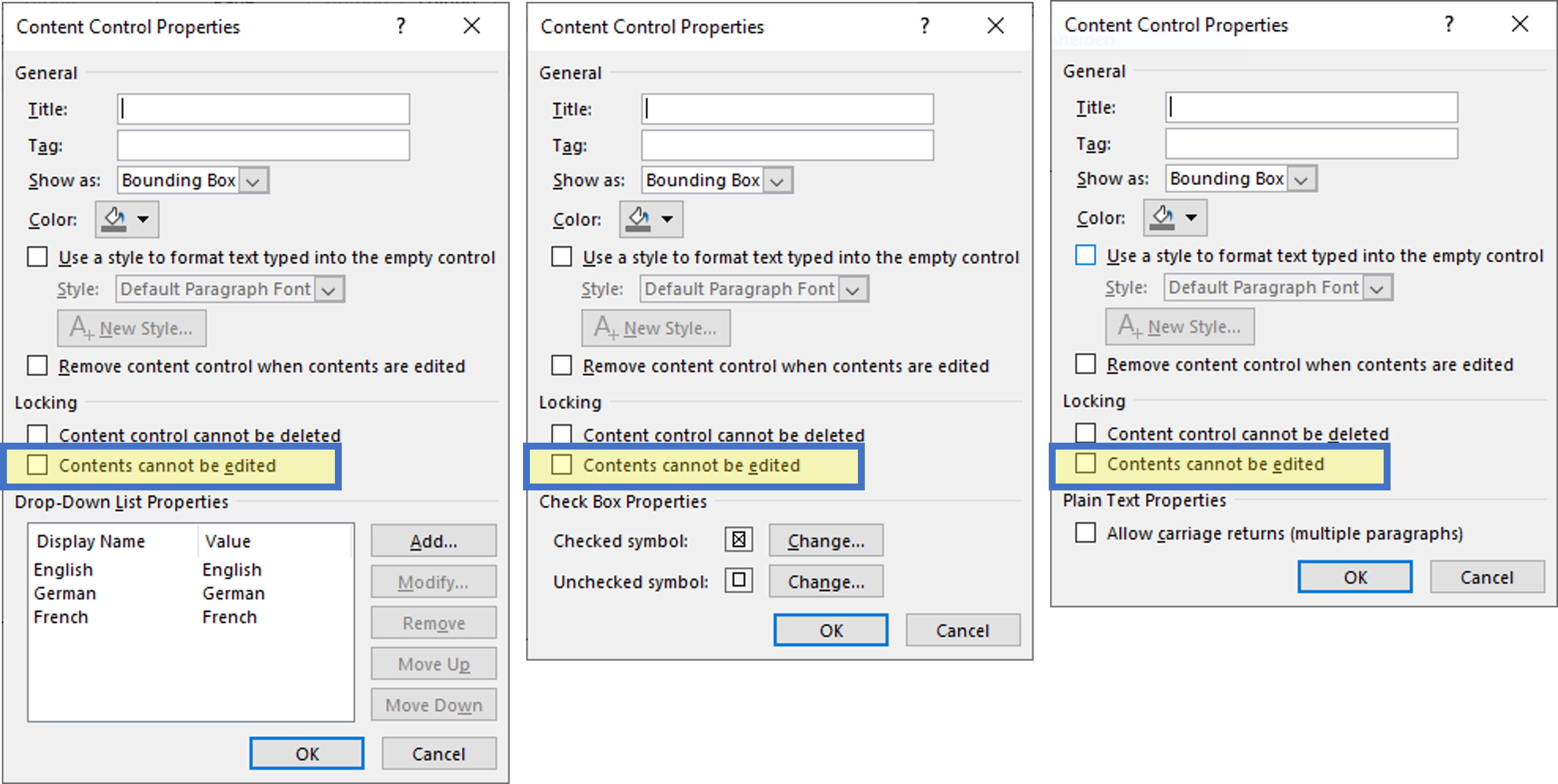The width and height of the screenshot is (1558, 784).
Task: Click help icon in Check Box dialog
Action: click(924, 25)
